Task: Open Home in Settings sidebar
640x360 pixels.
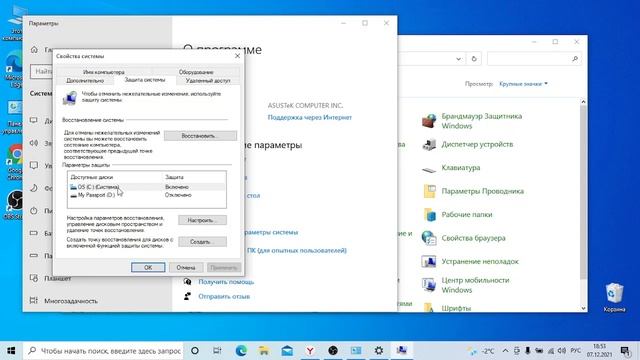Action: [x=34, y=50]
